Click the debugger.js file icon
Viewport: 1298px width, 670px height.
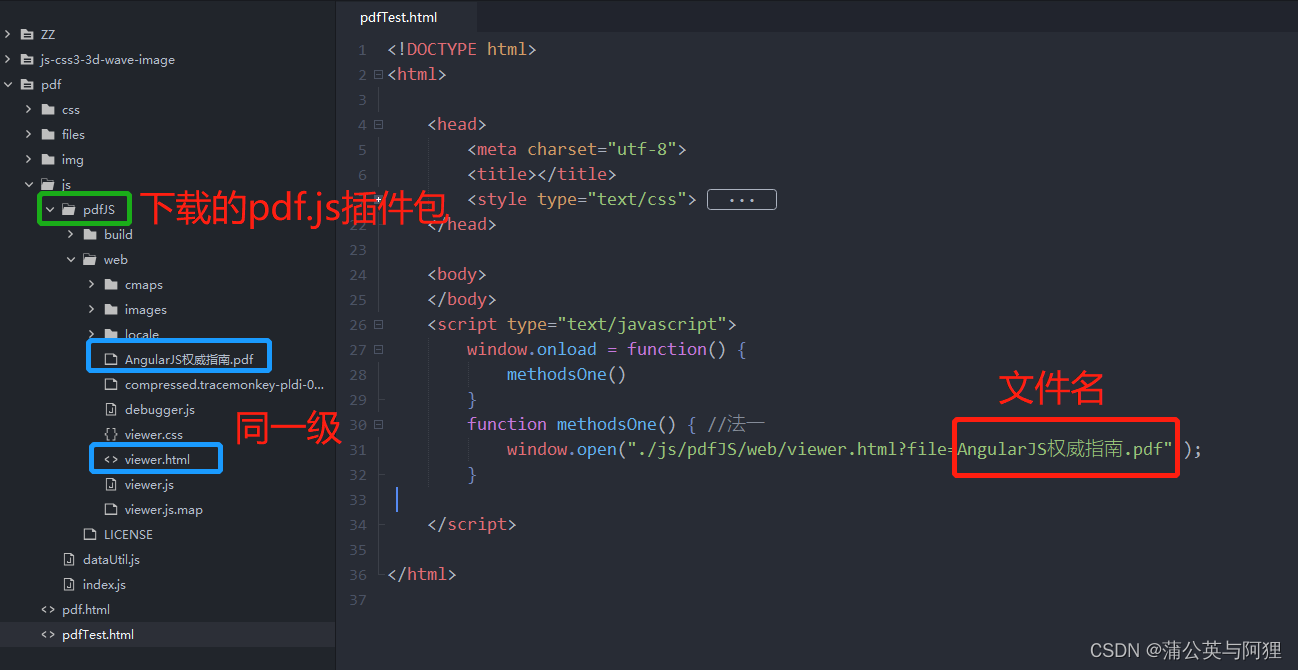tap(111, 409)
